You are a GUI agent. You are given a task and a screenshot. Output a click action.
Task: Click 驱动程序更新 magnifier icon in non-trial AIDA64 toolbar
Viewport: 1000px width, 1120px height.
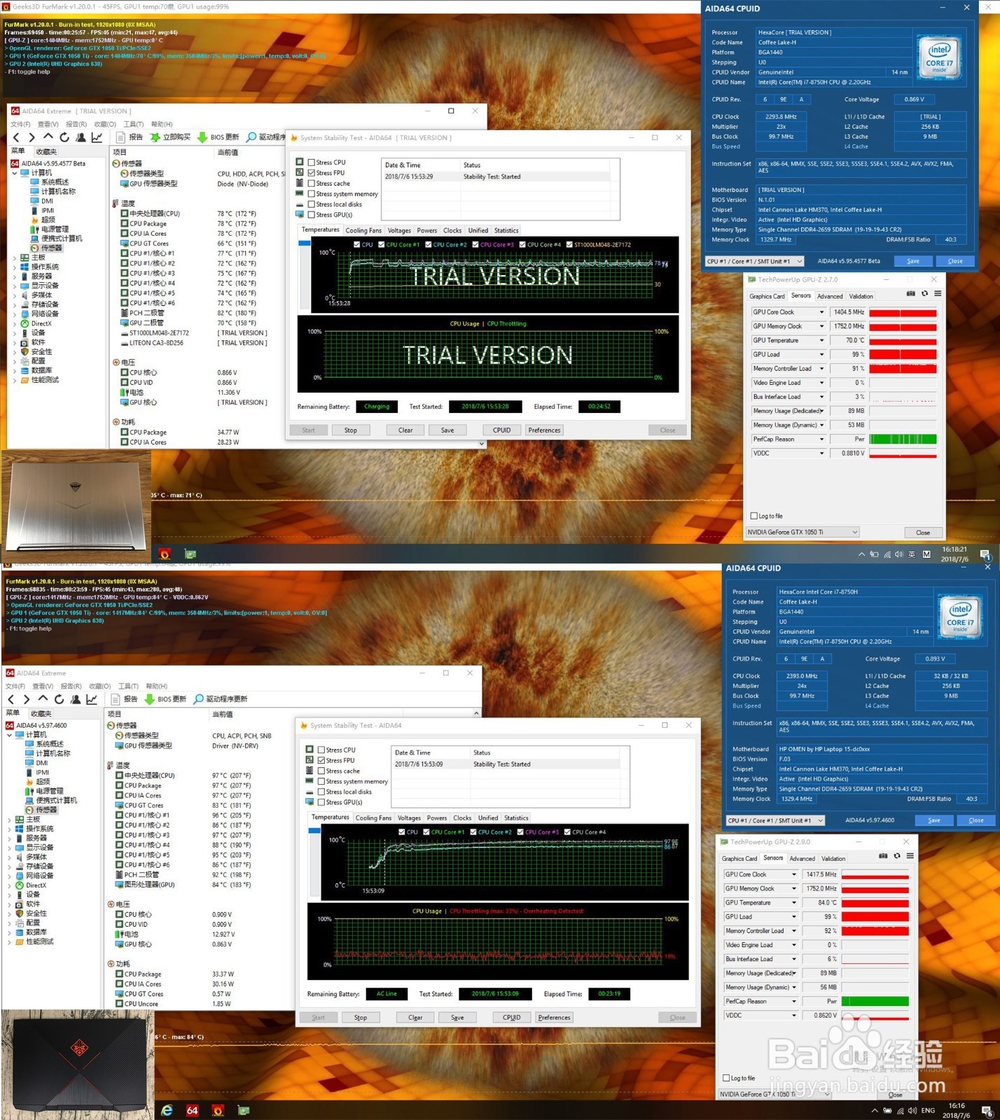tap(199, 699)
